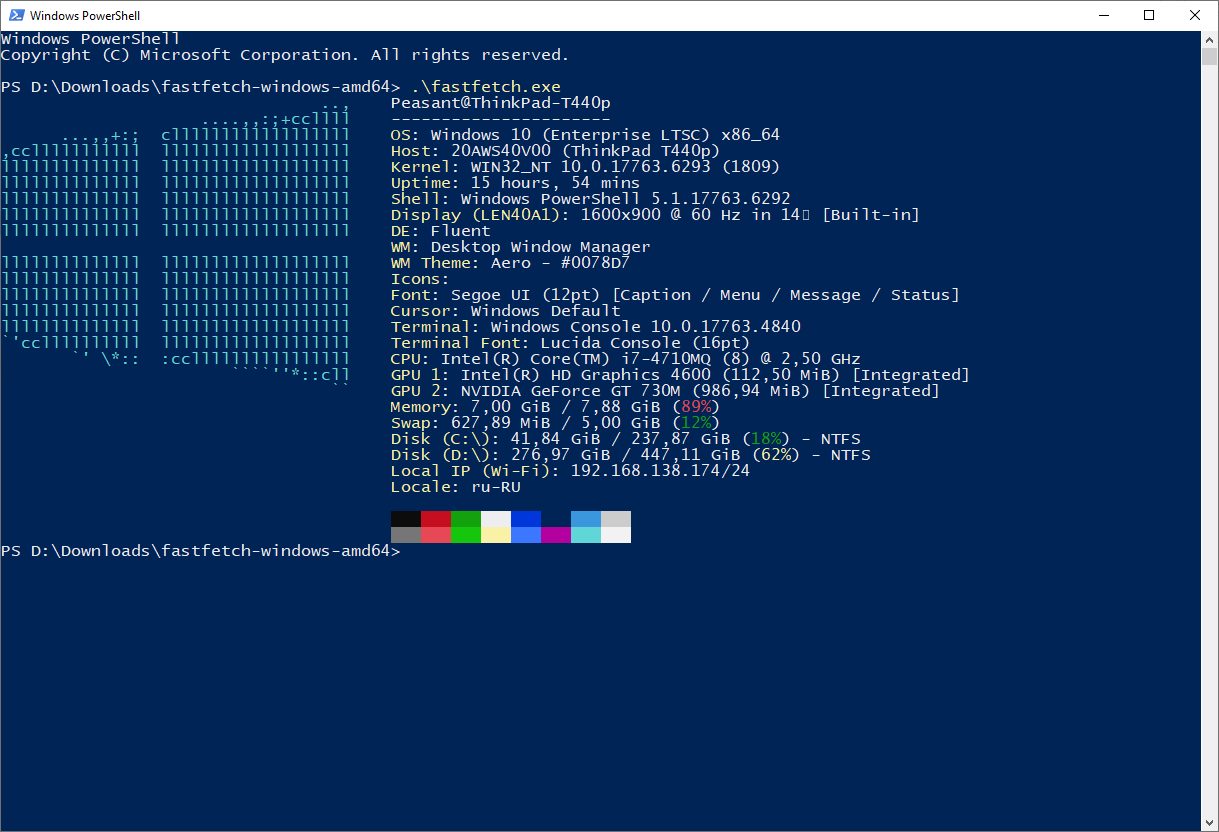Click the GPU 1 line 'Intel(R) HD Graphics 4600'
Screen dimensions: 1219x832
coord(586,375)
